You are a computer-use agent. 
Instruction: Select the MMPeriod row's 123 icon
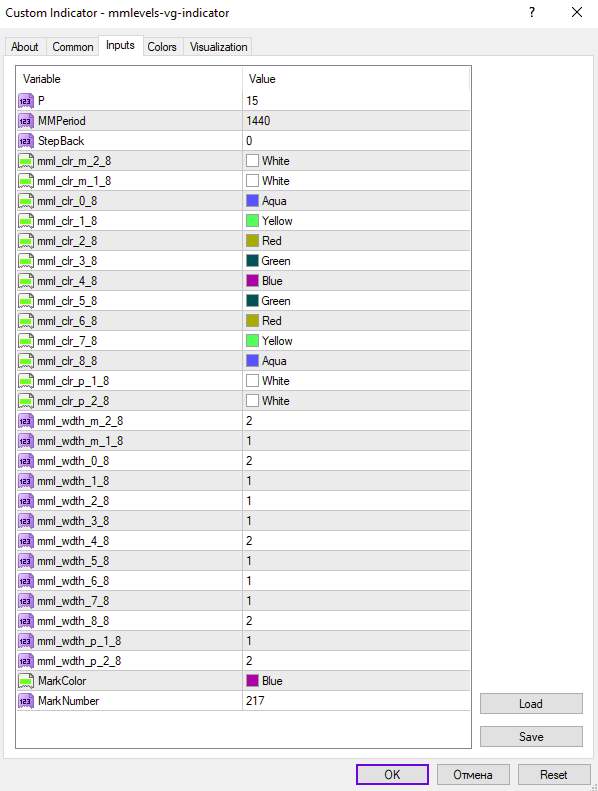point(26,121)
